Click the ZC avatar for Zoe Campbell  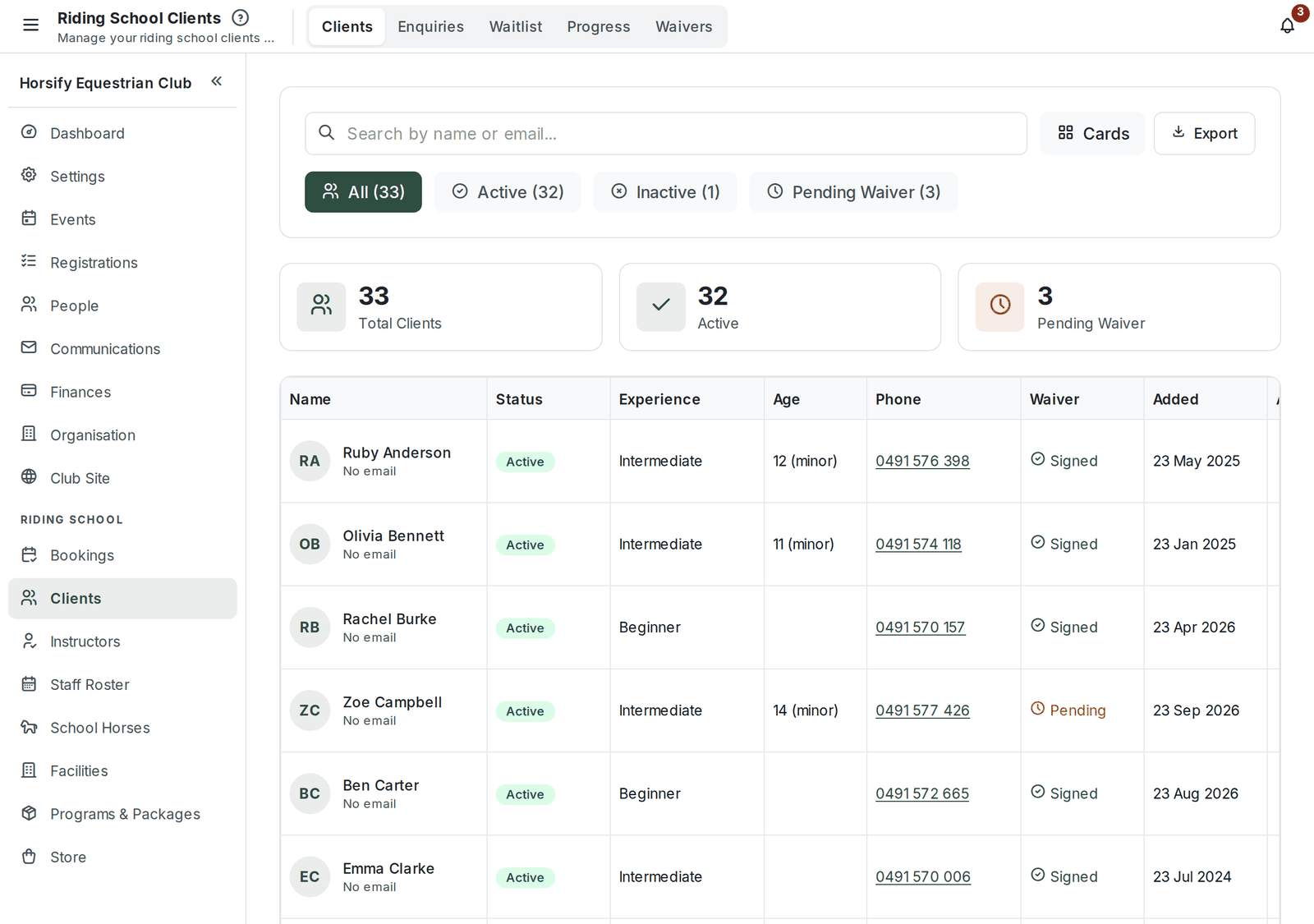click(310, 710)
